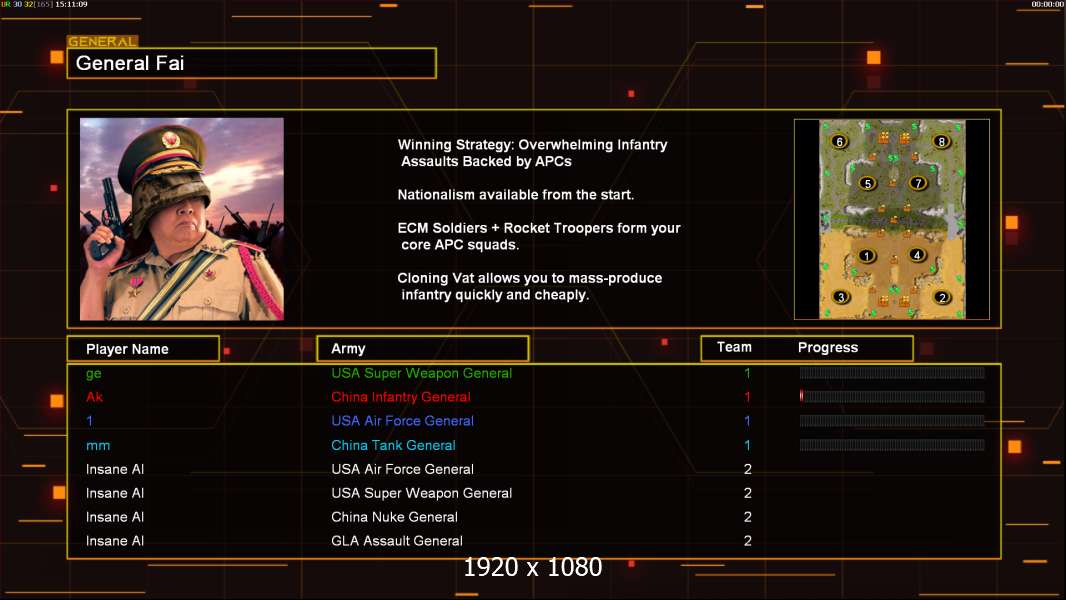Click the Player Name column header

pos(143,349)
